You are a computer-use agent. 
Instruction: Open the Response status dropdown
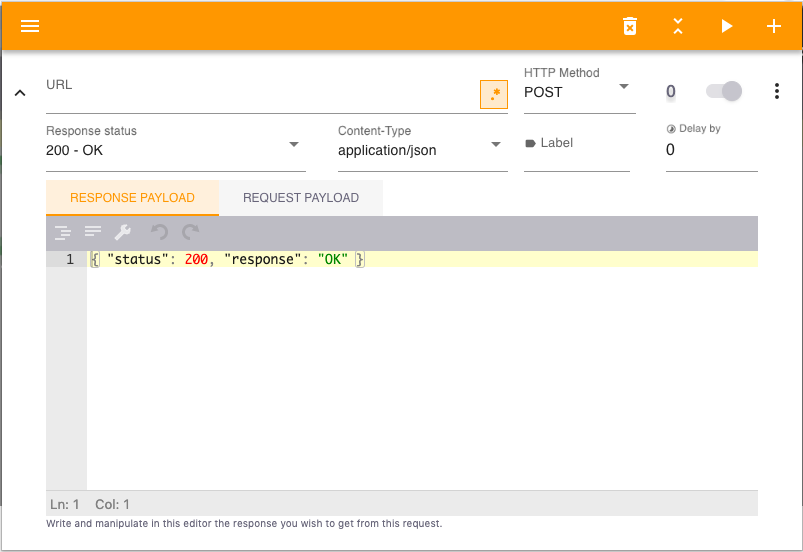tap(175, 150)
